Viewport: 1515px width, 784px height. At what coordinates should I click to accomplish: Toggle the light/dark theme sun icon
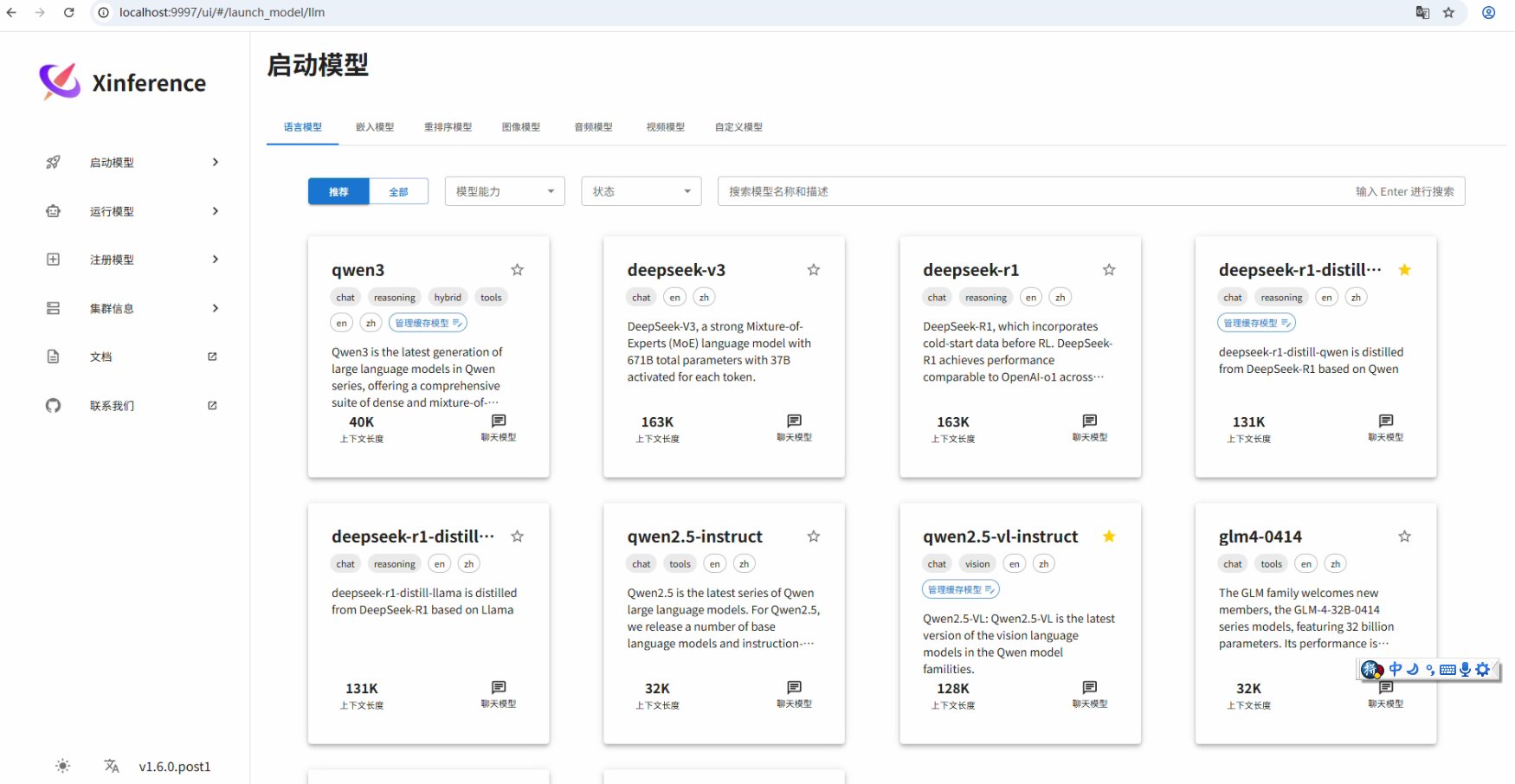(63, 766)
